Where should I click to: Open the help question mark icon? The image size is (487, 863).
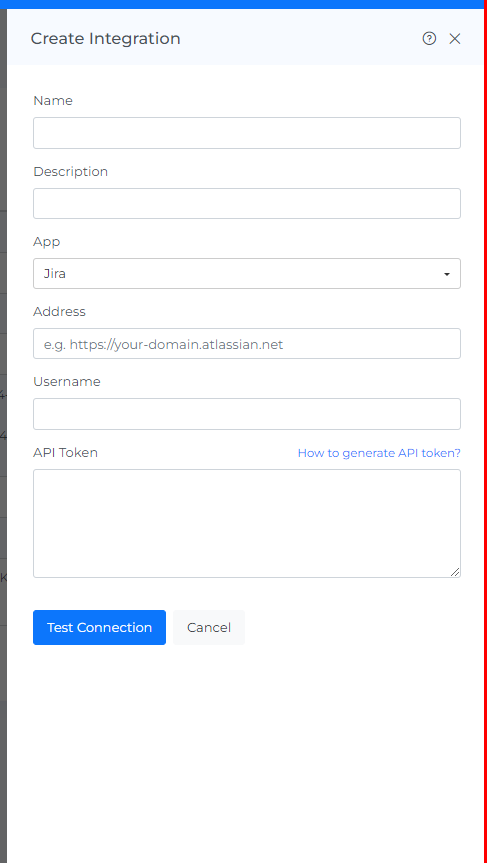pos(429,39)
